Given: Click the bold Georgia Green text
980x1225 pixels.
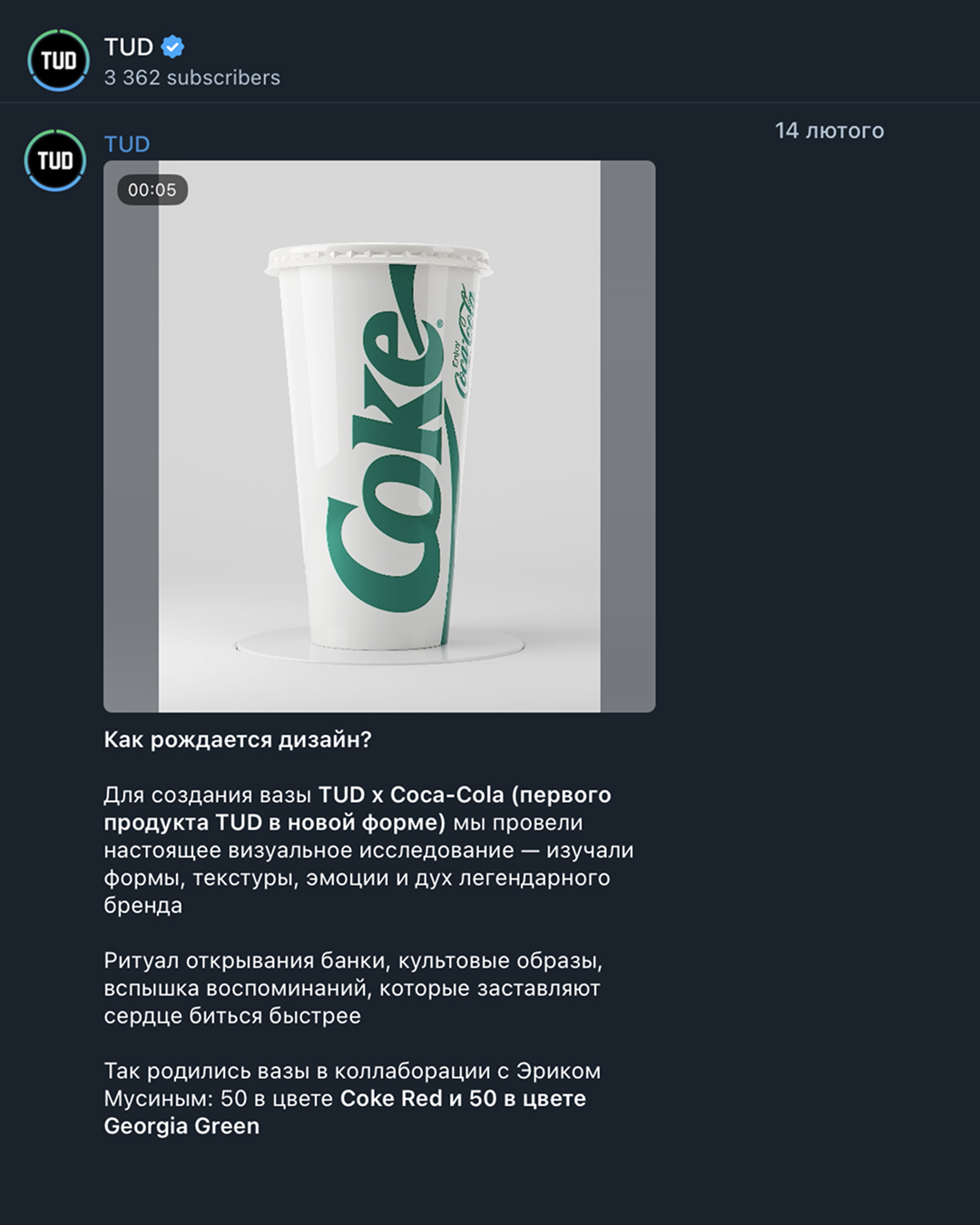Looking at the screenshot, I should (181, 1126).
